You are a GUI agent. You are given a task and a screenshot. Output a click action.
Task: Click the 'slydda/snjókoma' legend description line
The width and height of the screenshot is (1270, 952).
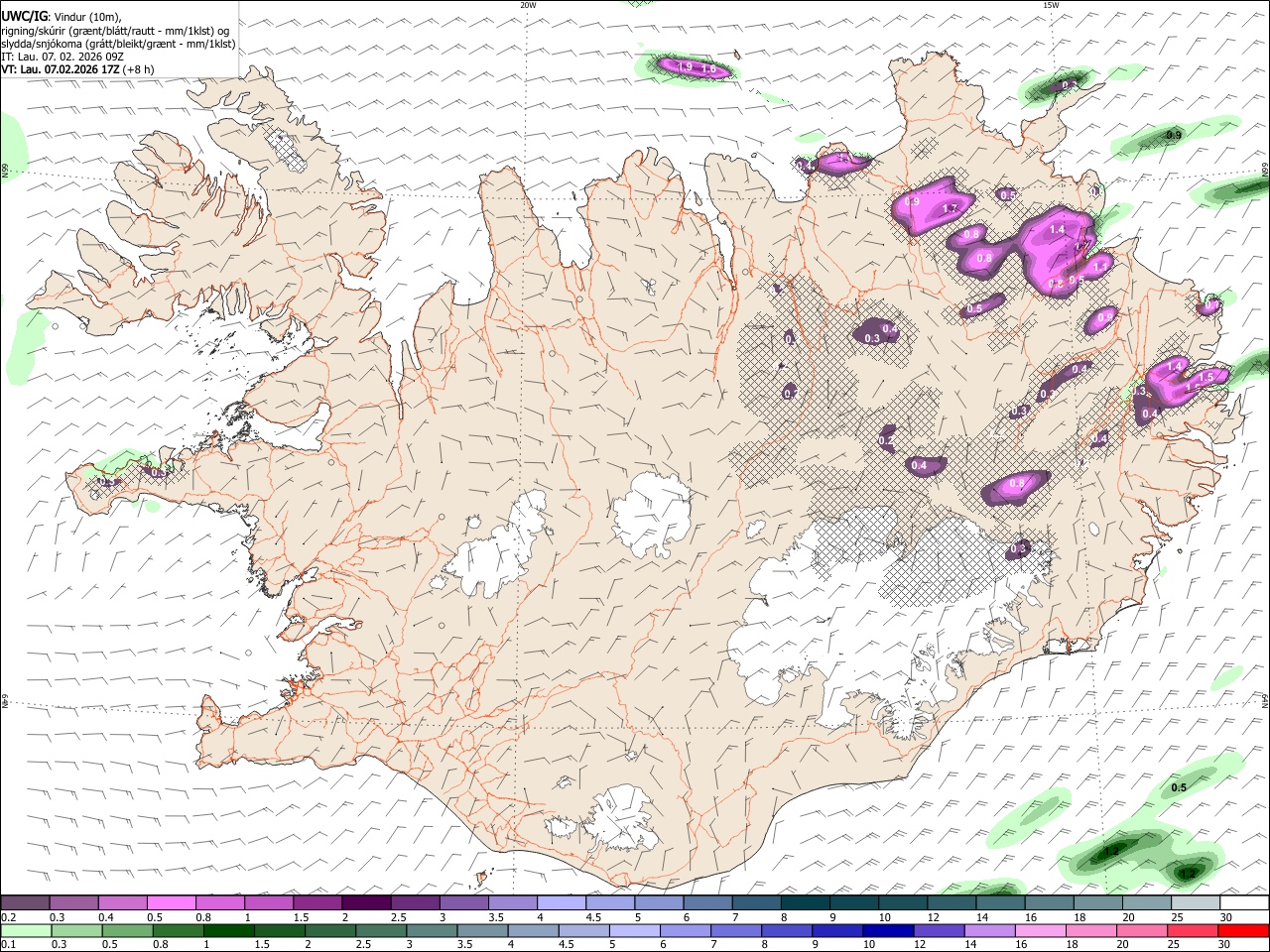tap(118, 44)
